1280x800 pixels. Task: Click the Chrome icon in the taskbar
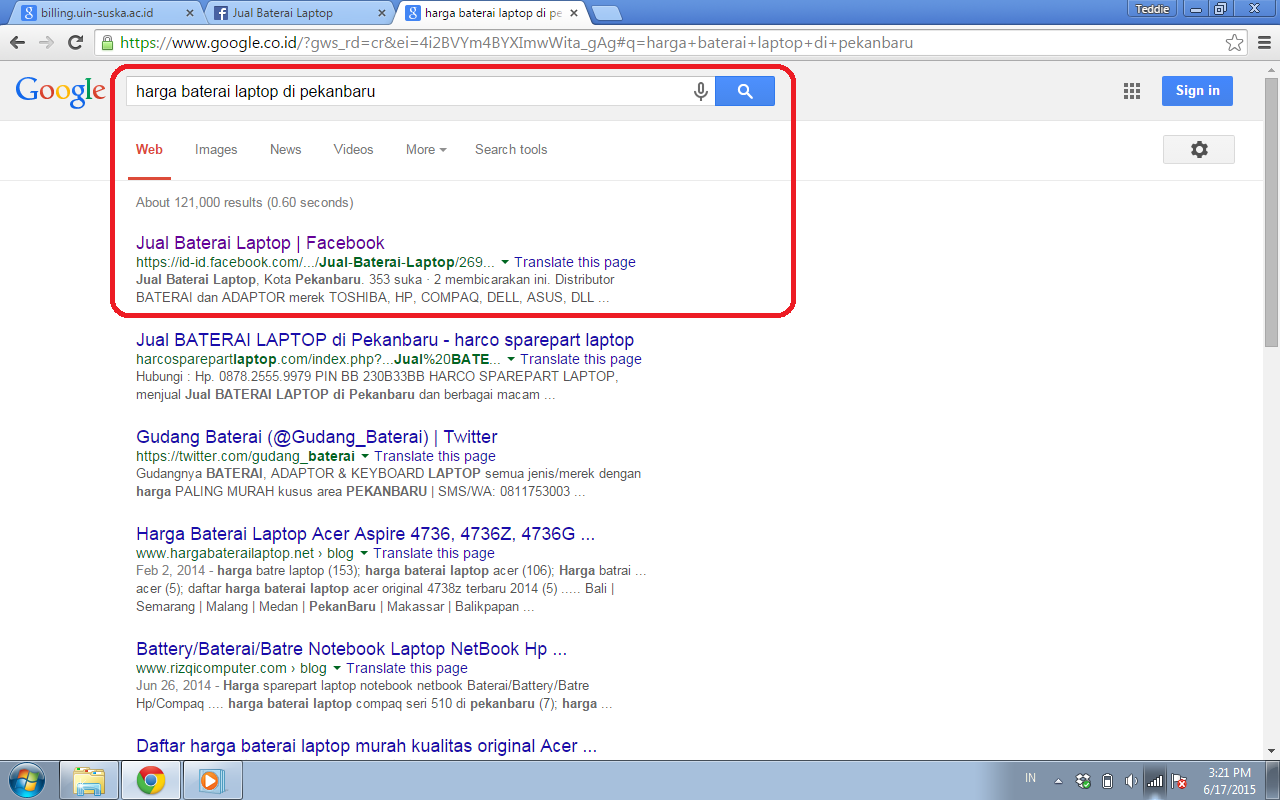(151, 780)
